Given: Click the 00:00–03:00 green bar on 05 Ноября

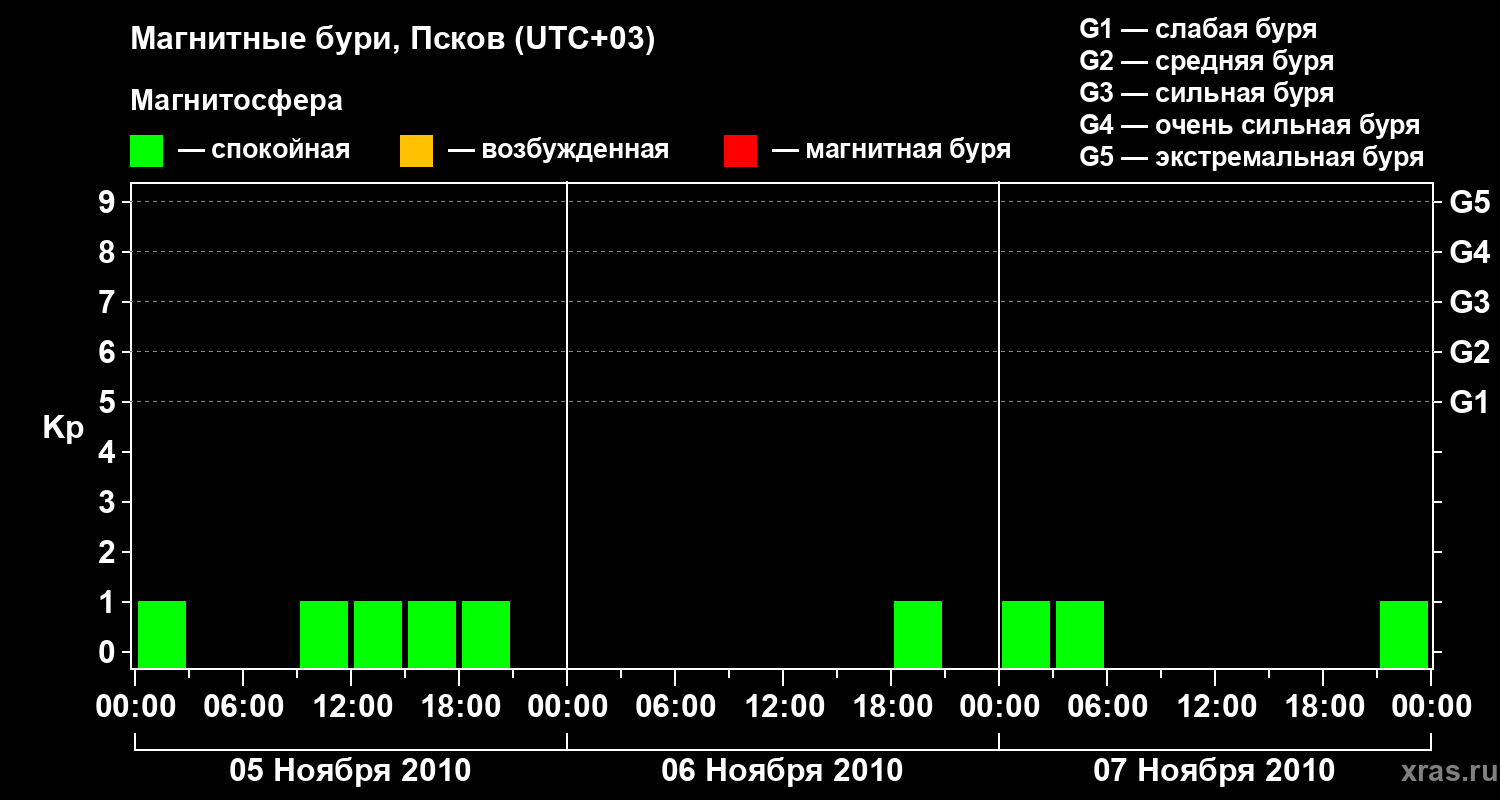Looking at the screenshot, I should [x=162, y=634].
